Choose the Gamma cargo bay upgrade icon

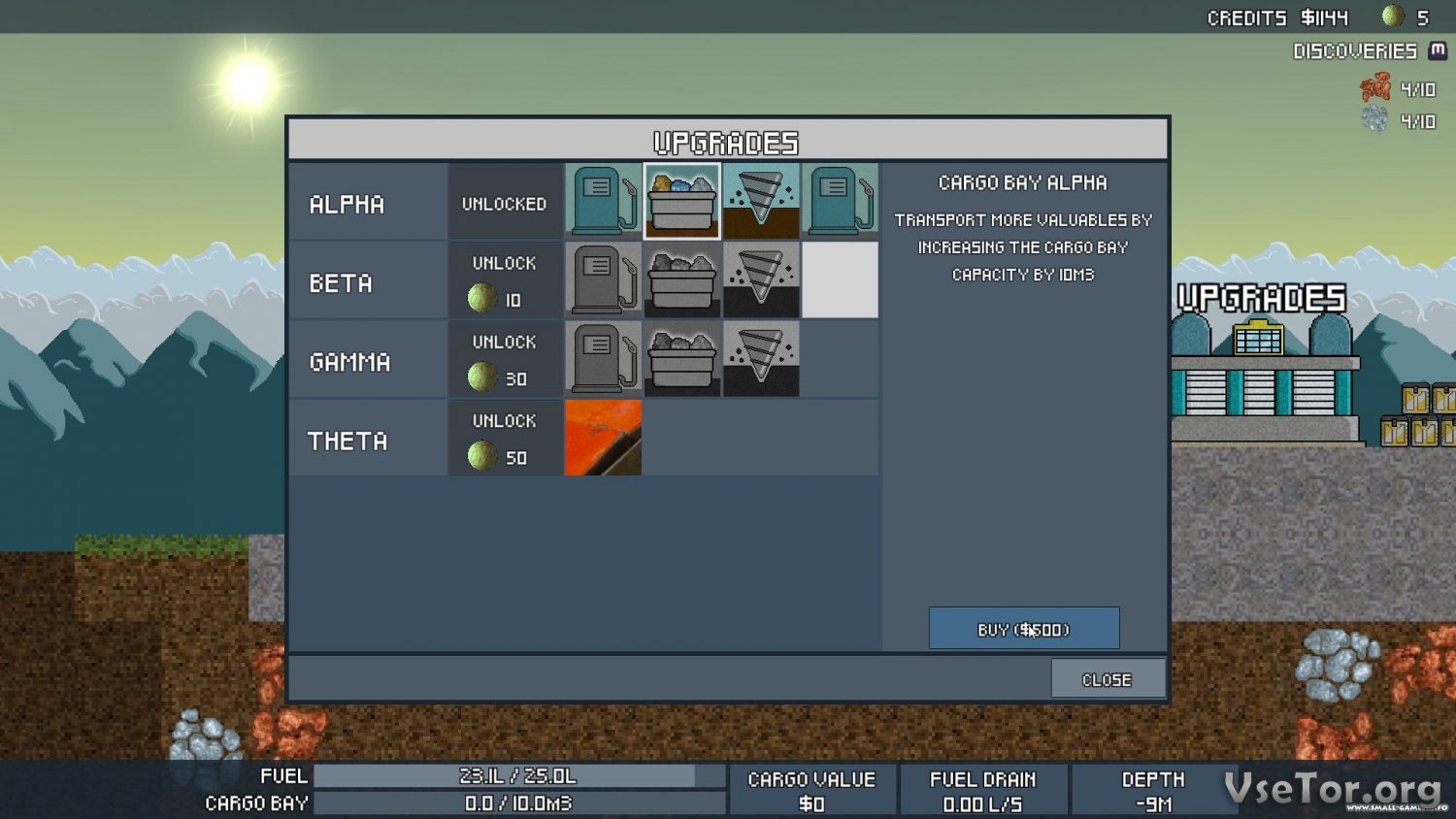tap(681, 359)
